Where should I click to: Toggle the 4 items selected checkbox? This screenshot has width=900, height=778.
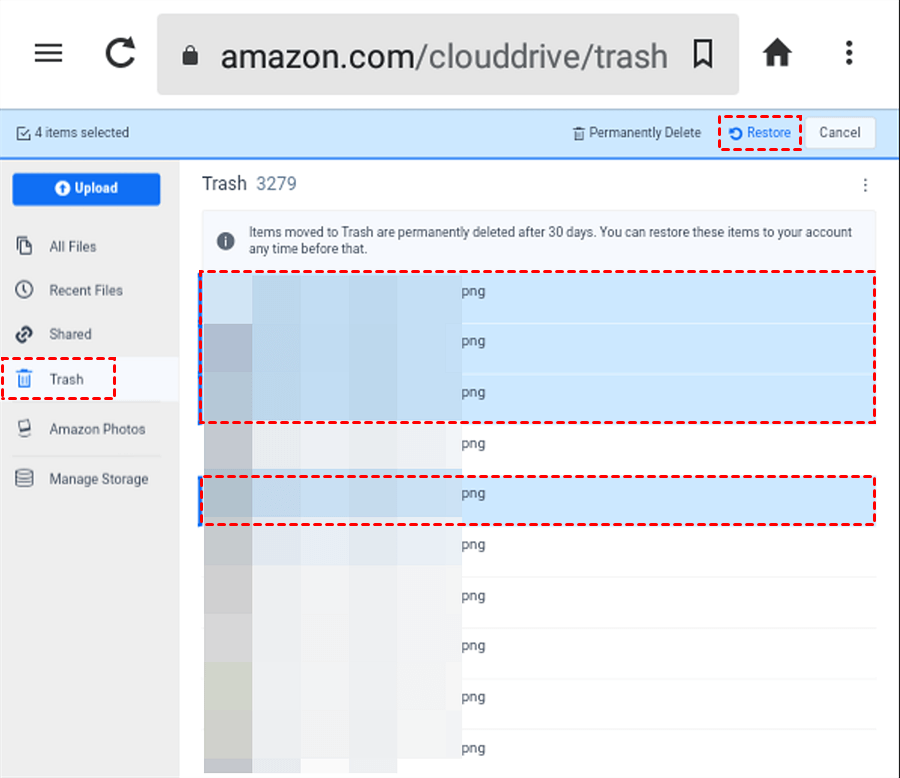(24, 133)
